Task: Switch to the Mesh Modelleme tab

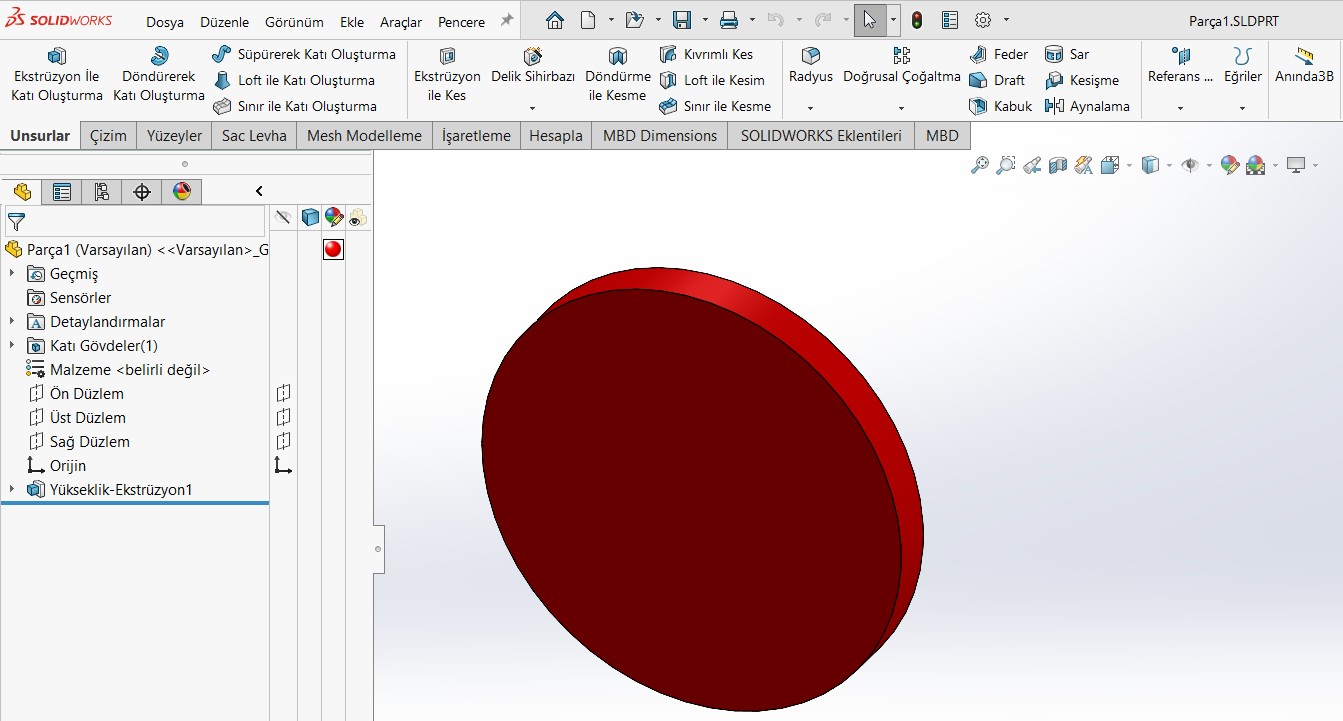Action: (364, 135)
